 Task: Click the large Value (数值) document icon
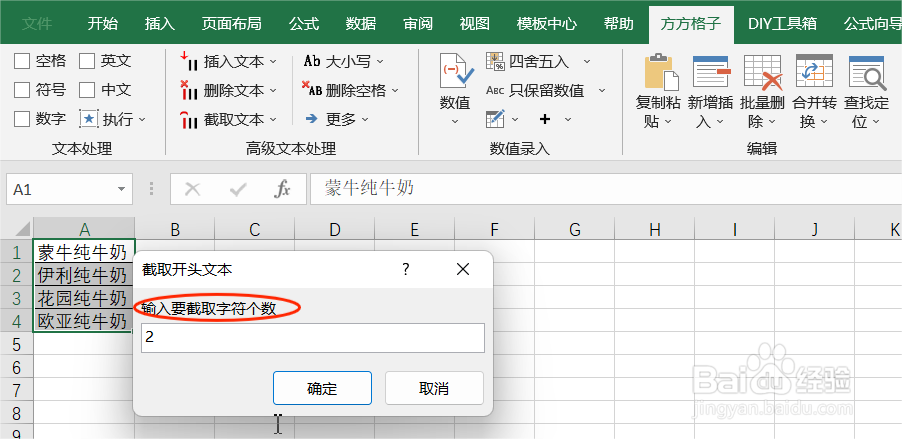[456, 71]
